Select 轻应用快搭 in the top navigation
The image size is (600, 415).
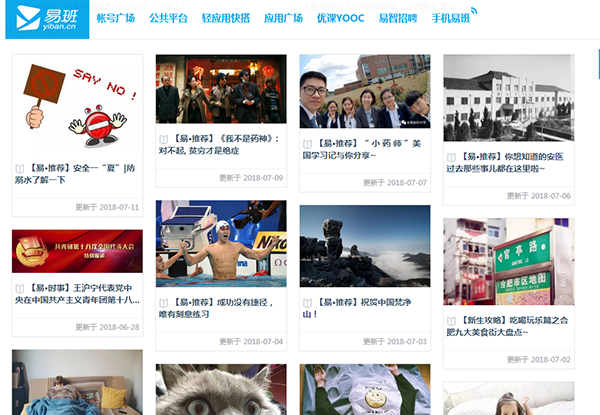[226, 19]
